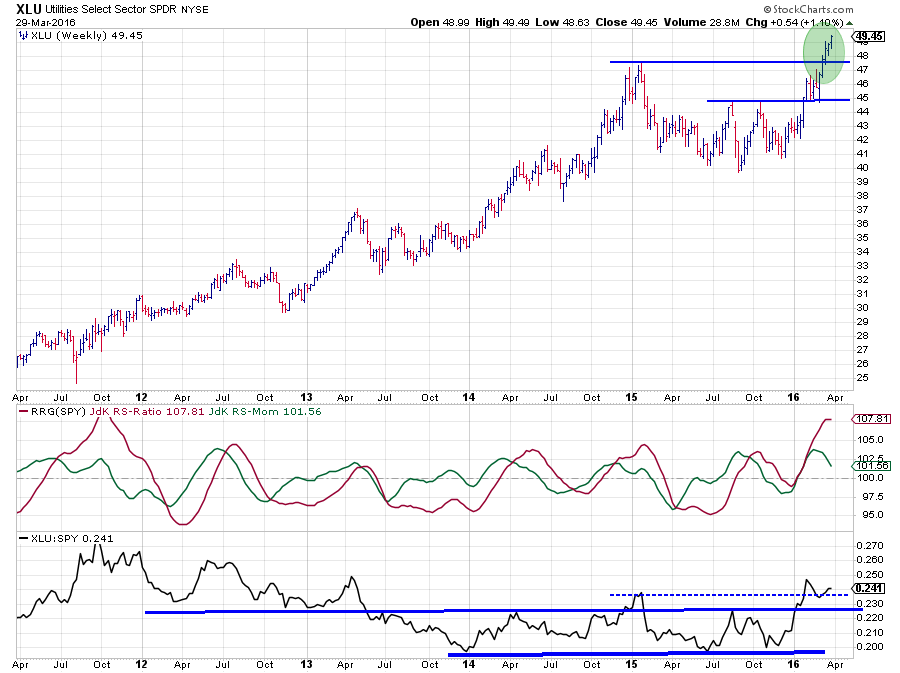The height and width of the screenshot is (673, 900).
Task: Click the Volume 28.8M readout
Action: tap(701, 22)
